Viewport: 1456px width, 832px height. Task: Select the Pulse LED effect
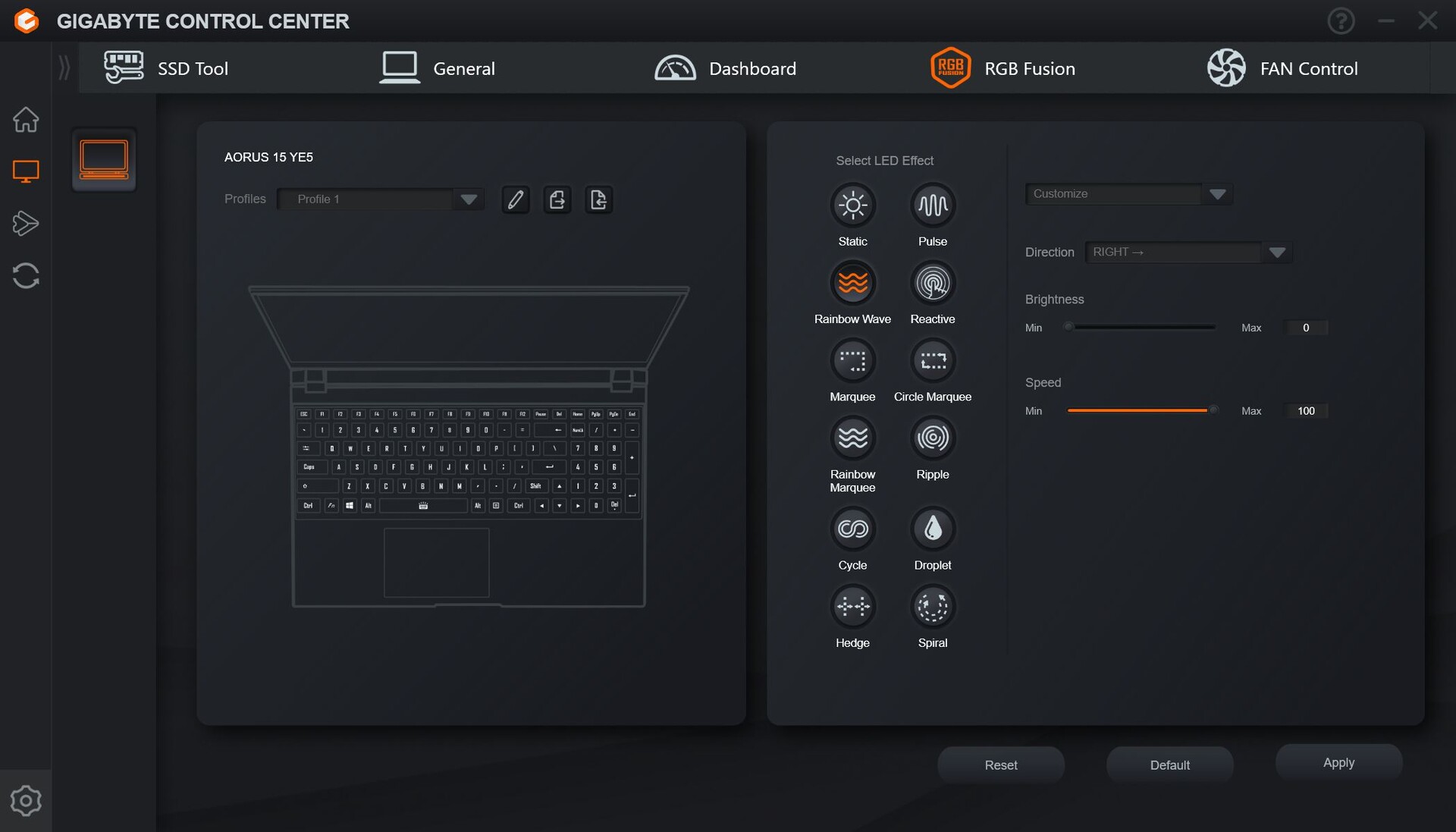932,205
